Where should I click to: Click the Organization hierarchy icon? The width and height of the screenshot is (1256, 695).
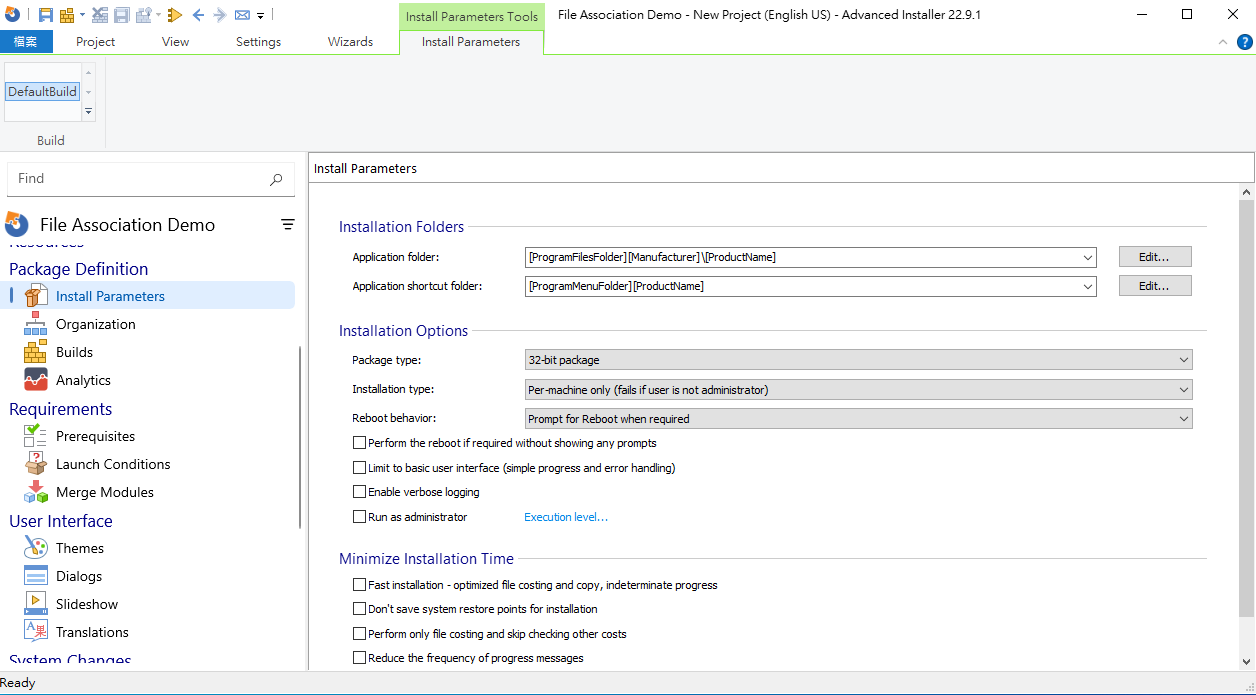coord(36,324)
